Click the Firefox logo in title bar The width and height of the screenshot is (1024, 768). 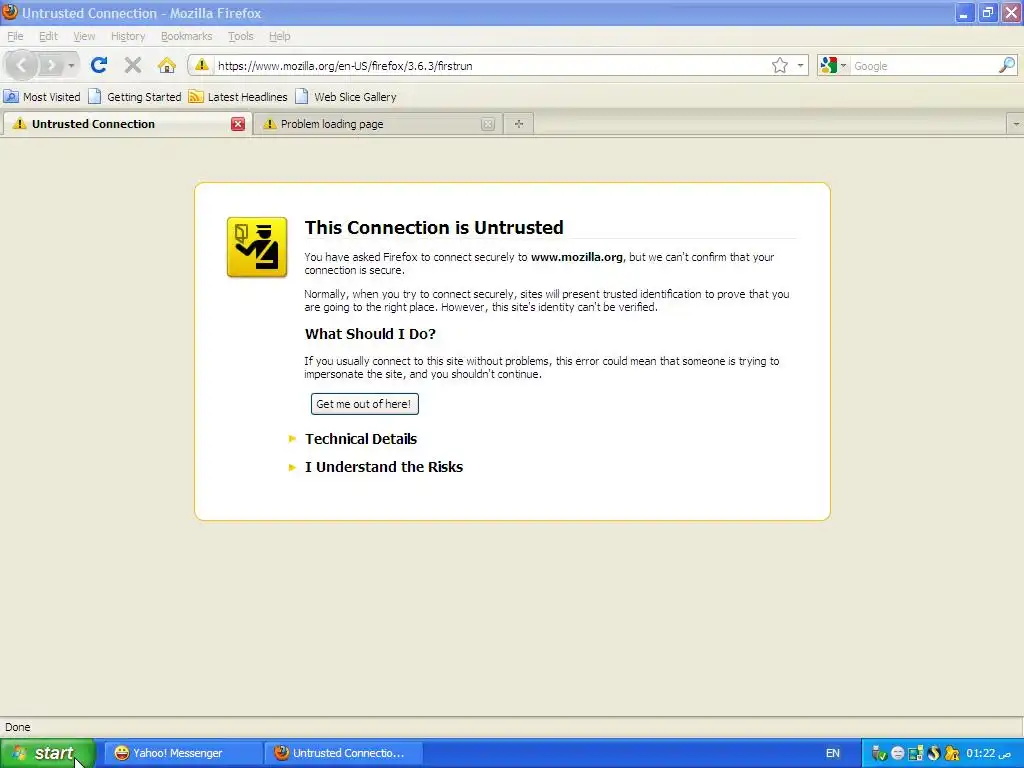10,12
